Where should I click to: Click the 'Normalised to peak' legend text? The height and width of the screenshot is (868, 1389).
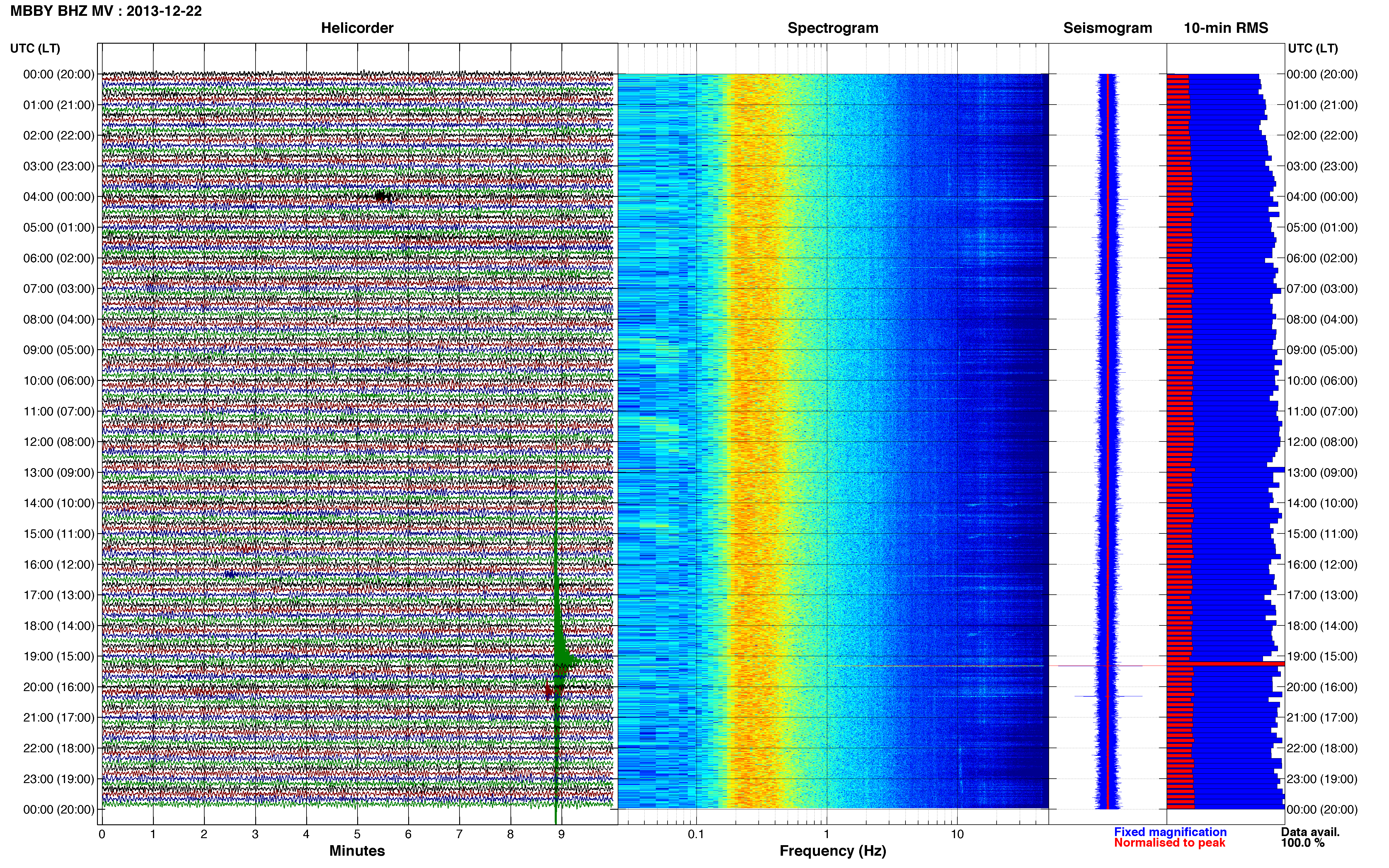coord(1170,843)
